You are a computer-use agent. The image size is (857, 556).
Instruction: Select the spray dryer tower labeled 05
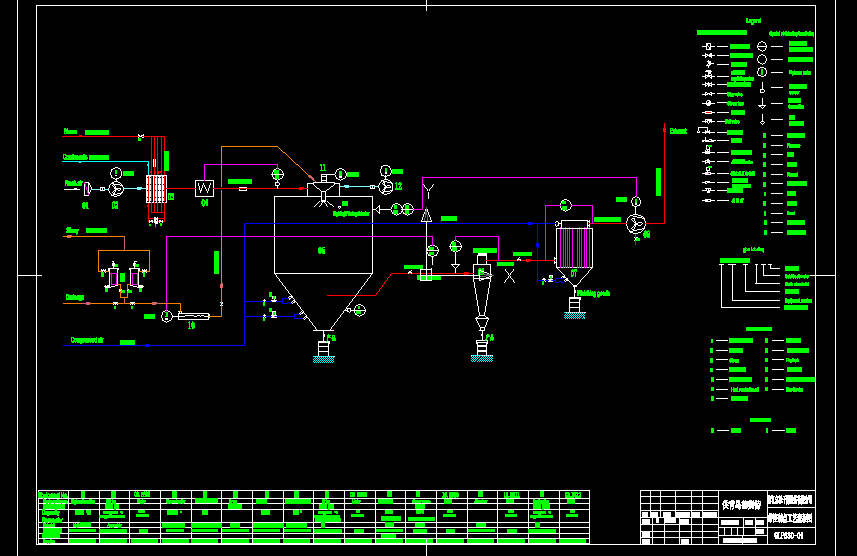[322, 250]
